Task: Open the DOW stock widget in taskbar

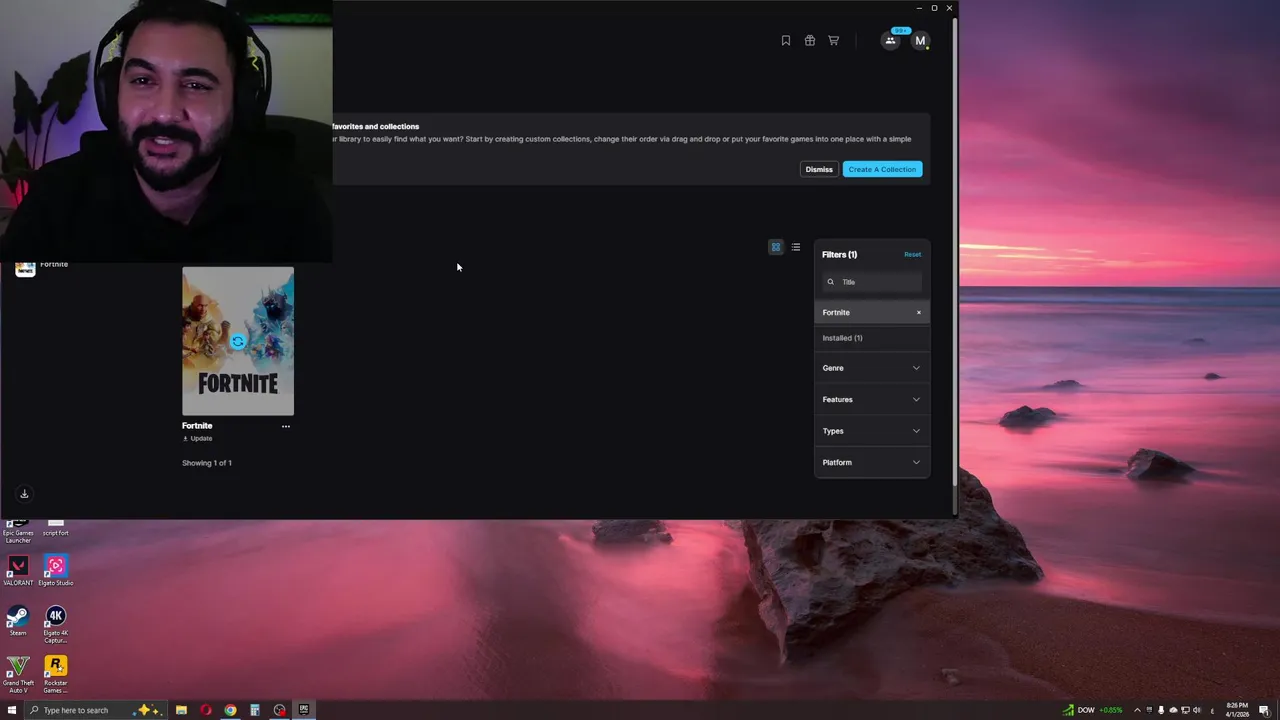Action: [1092, 710]
